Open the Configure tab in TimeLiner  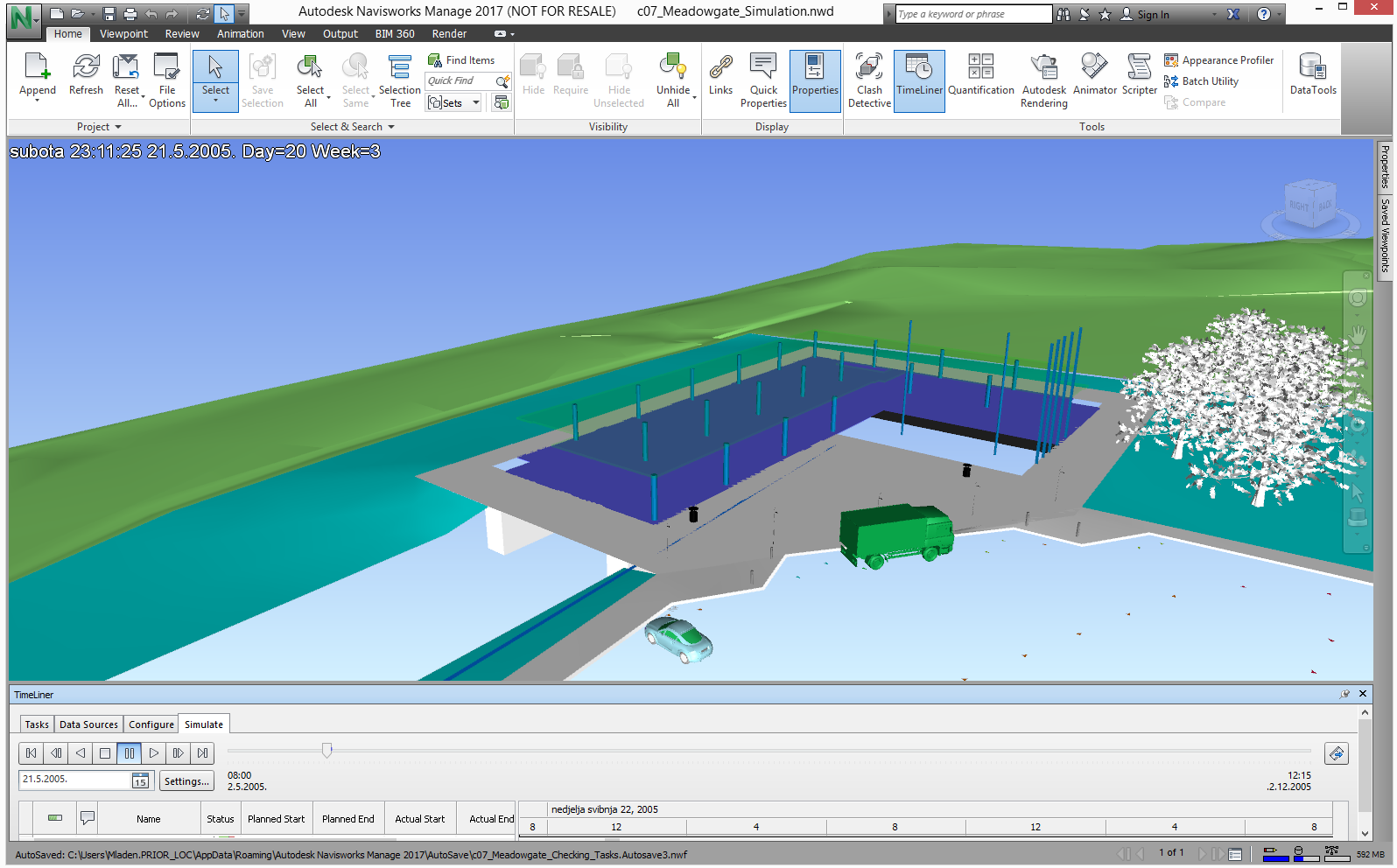click(x=151, y=724)
